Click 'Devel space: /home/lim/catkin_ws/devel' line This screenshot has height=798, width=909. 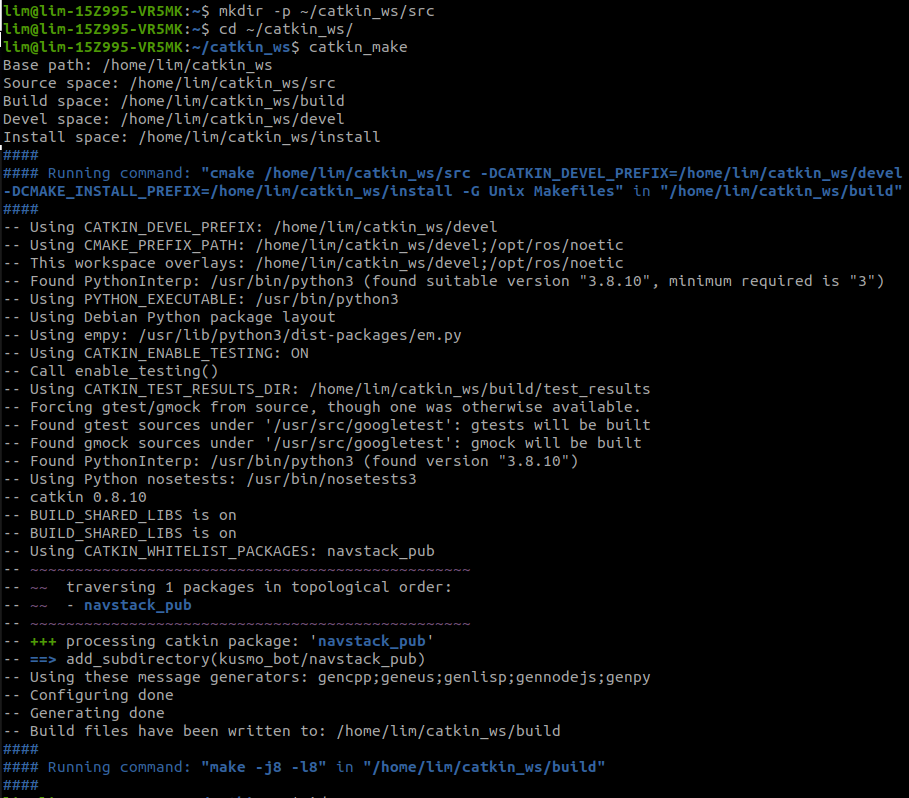pos(173,119)
